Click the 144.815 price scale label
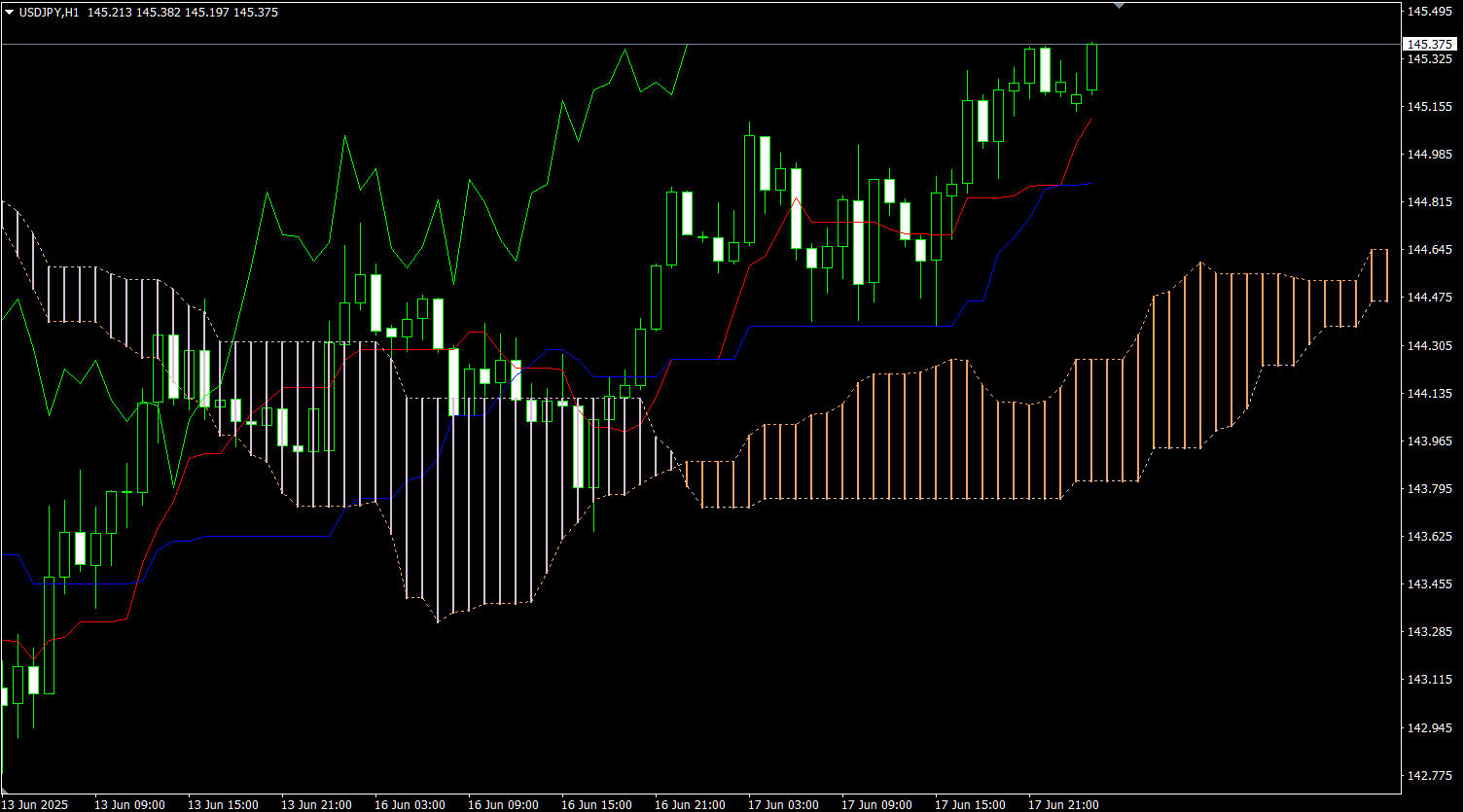1464x812 pixels. coord(1430,202)
